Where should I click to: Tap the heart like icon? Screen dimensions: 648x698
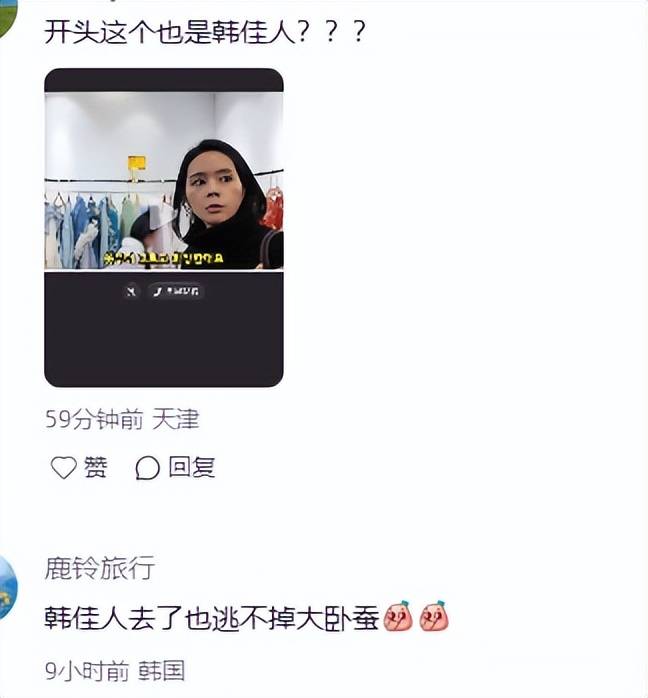click(64, 467)
